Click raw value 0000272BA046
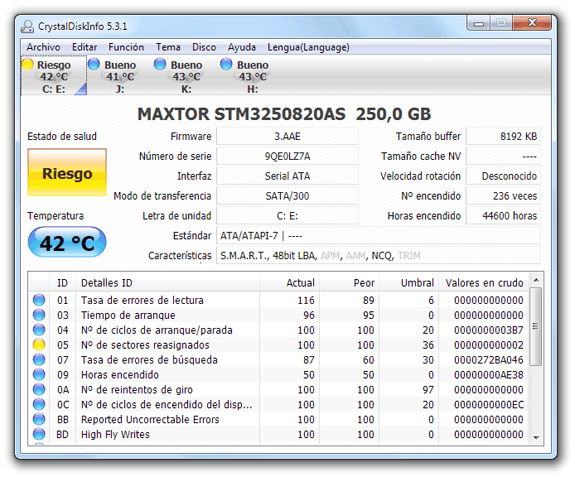The width and height of the screenshot is (575, 477). [x=488, y=360]
